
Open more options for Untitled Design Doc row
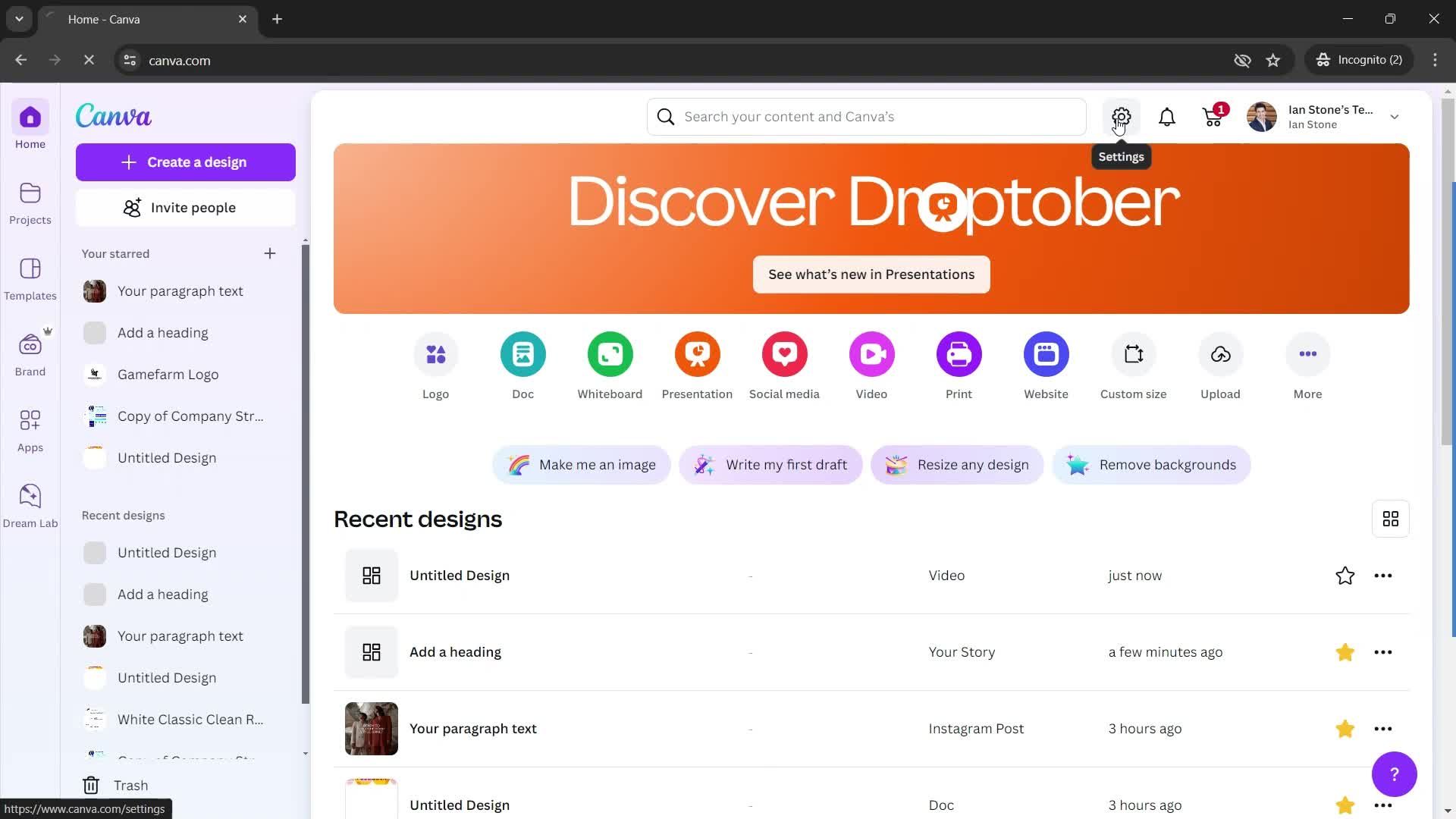coord(1383,805)
